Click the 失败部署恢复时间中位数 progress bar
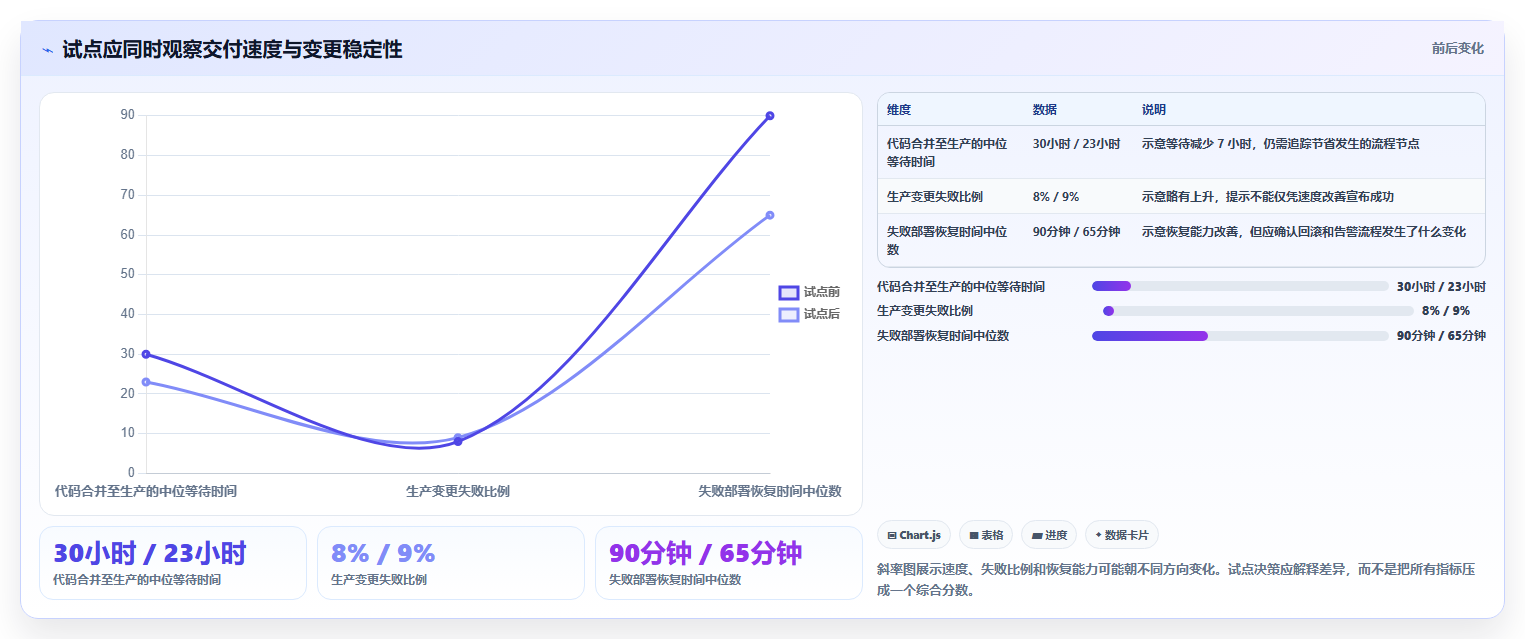The width and height of the screenshot is (1525, 639). pos(1240,336)
